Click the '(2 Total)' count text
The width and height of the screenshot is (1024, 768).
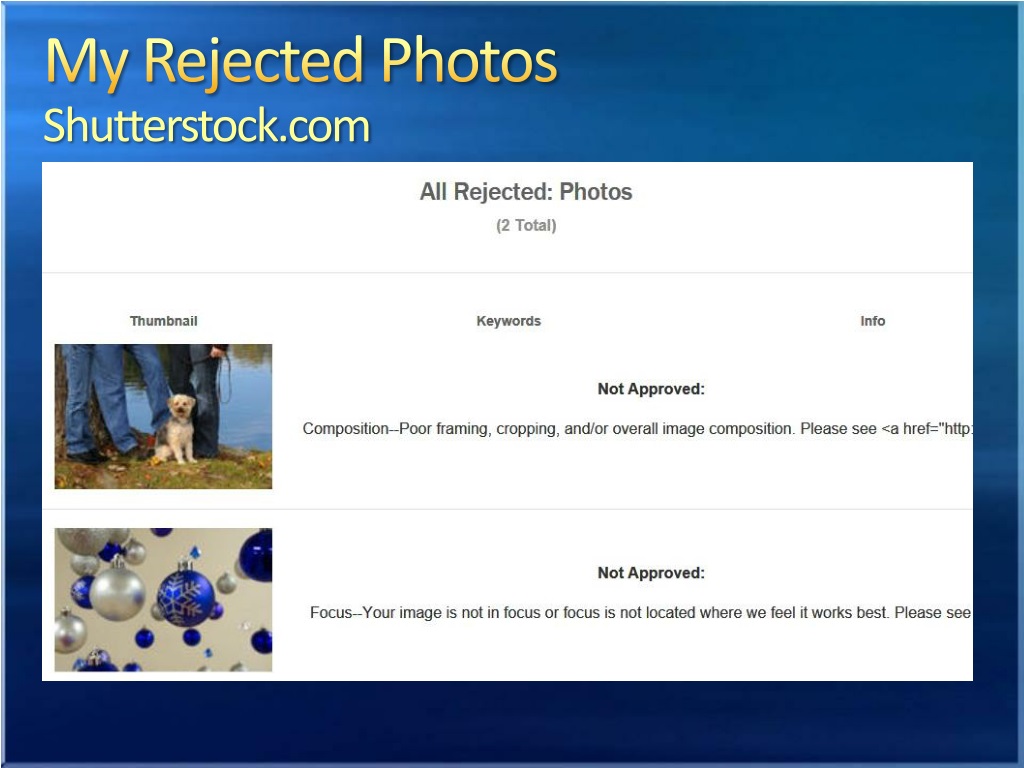[x=526, y=225]
